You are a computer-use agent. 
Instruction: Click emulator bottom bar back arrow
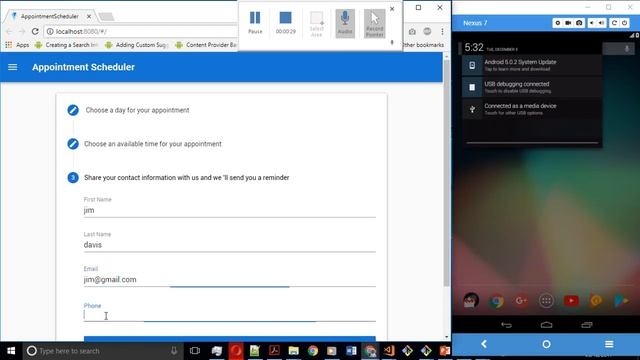(x=484, y=344)
